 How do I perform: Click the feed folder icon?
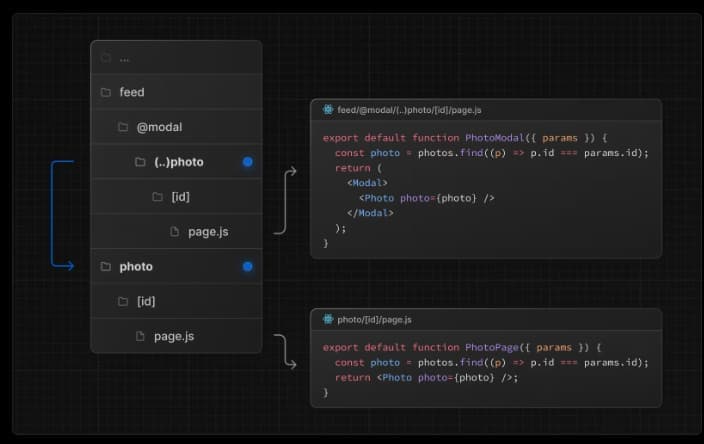tap(106, 92)
